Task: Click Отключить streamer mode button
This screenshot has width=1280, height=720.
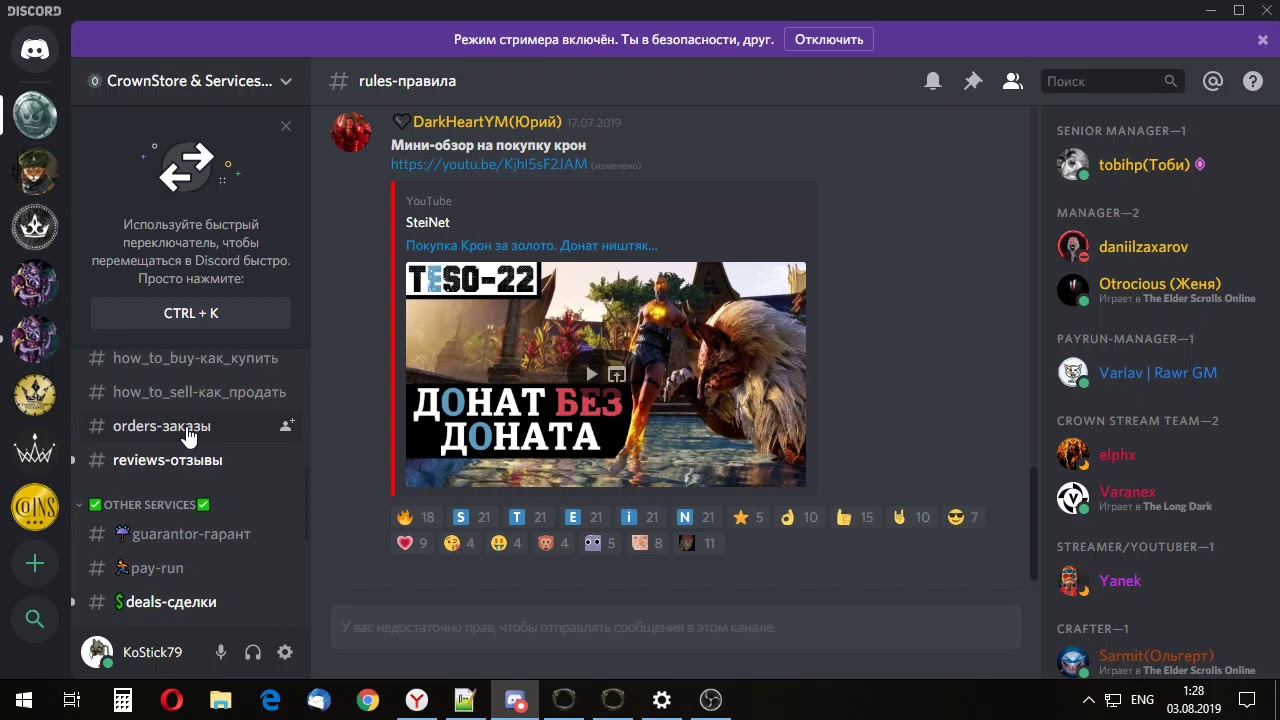Action: pos(829,40)
